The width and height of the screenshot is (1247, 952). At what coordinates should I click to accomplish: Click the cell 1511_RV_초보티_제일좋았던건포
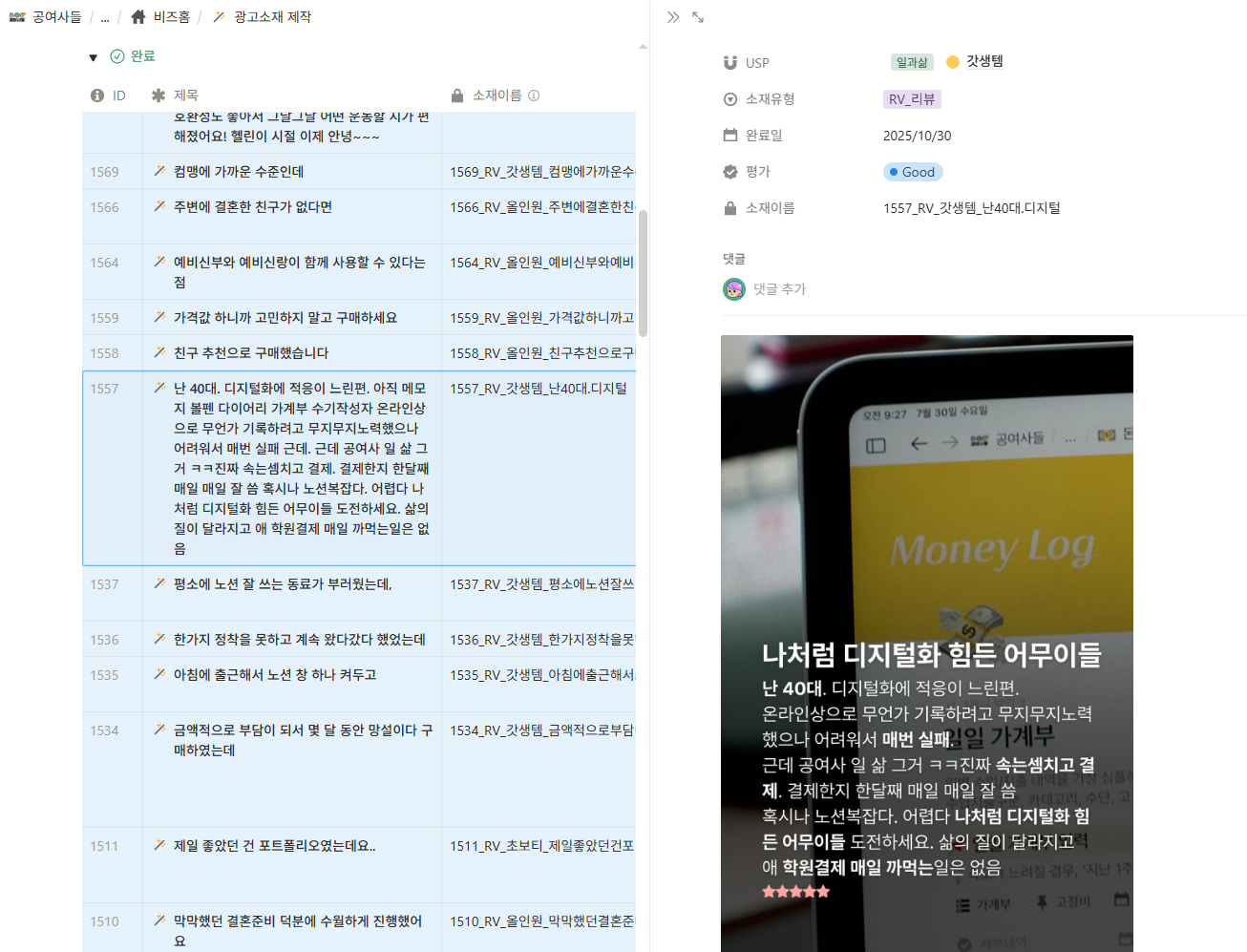point(539,865)
